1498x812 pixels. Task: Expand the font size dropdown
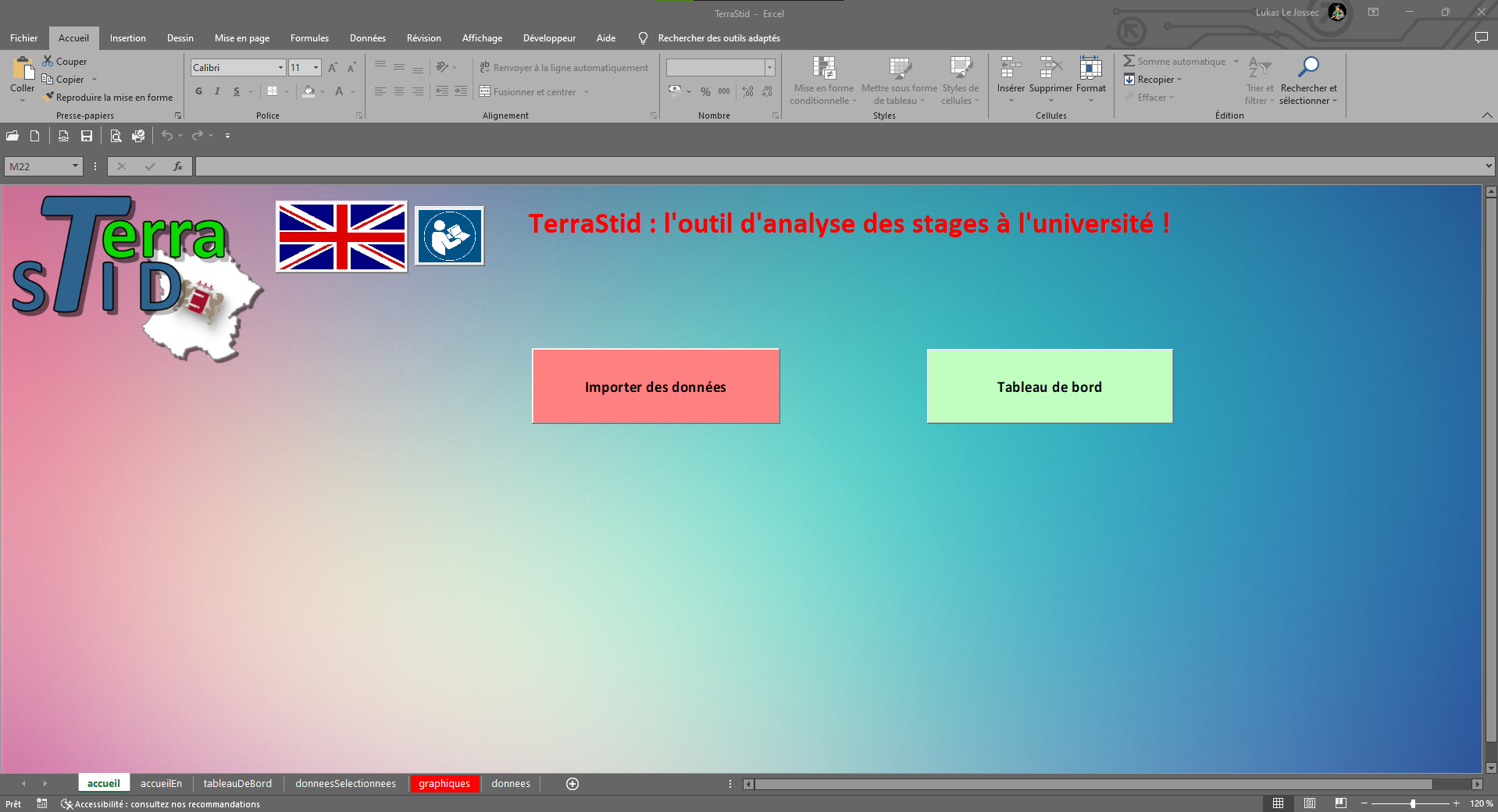316,68
